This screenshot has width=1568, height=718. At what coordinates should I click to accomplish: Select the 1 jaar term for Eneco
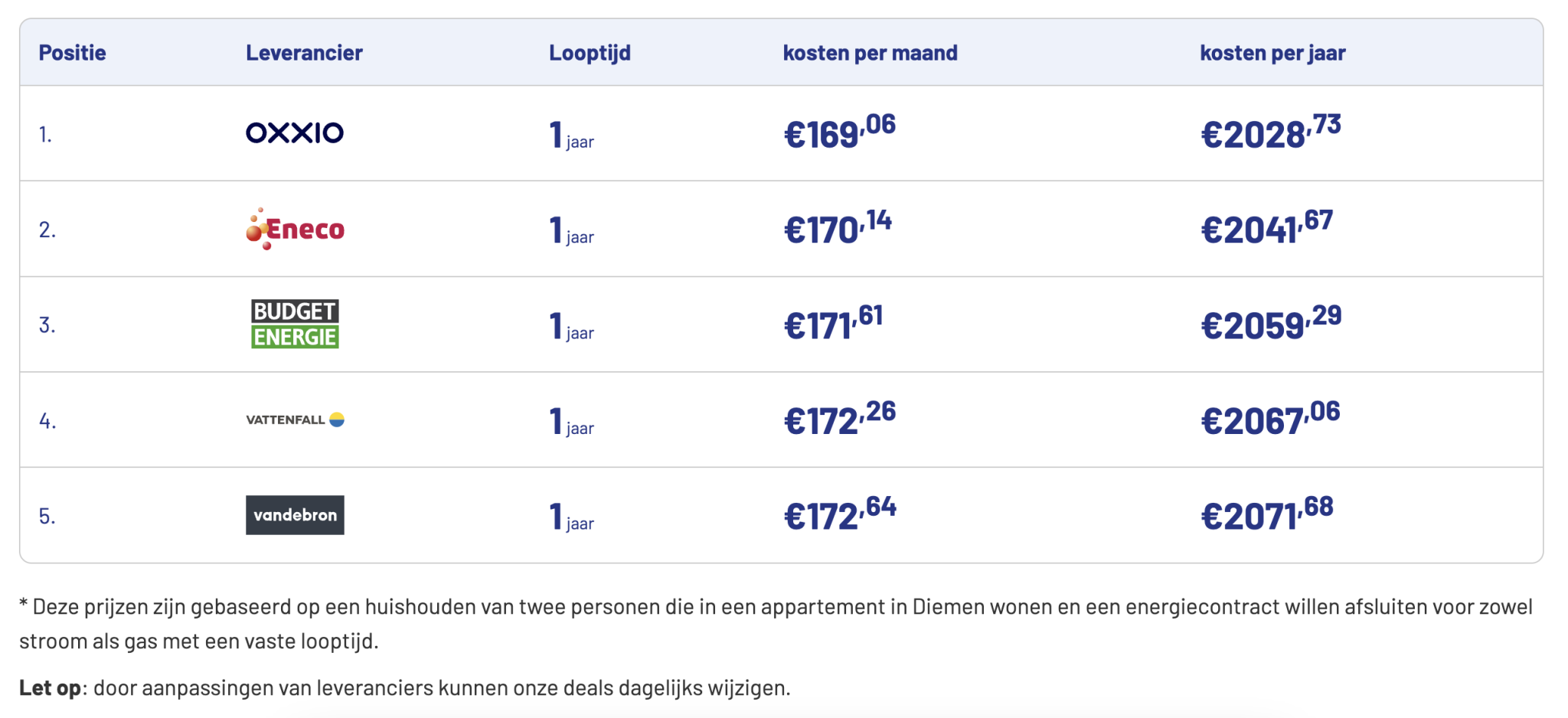tap(572, 230)
